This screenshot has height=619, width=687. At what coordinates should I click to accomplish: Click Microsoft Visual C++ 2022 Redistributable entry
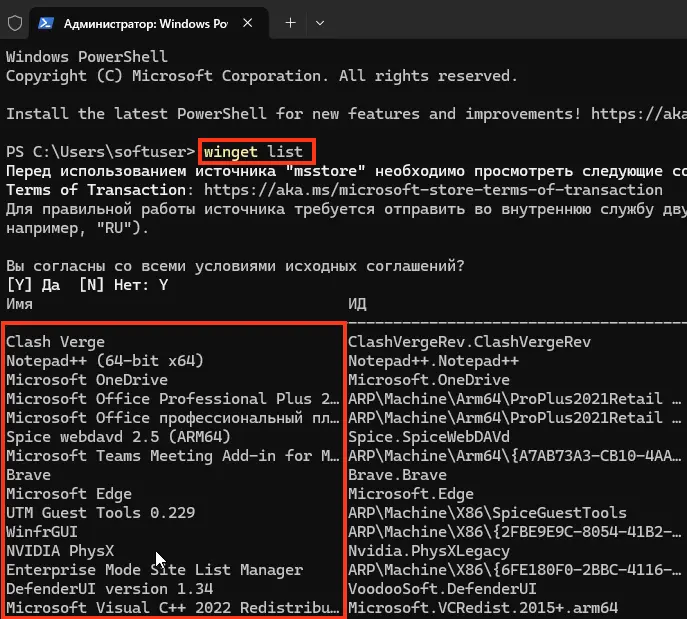tap(173, 608)
